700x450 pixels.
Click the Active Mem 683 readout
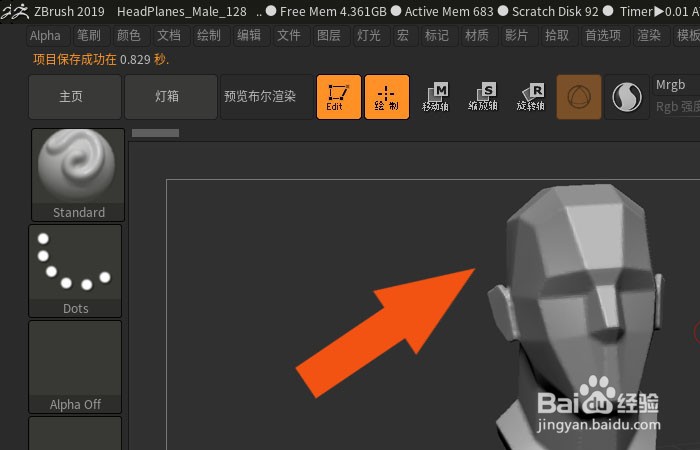449,12
